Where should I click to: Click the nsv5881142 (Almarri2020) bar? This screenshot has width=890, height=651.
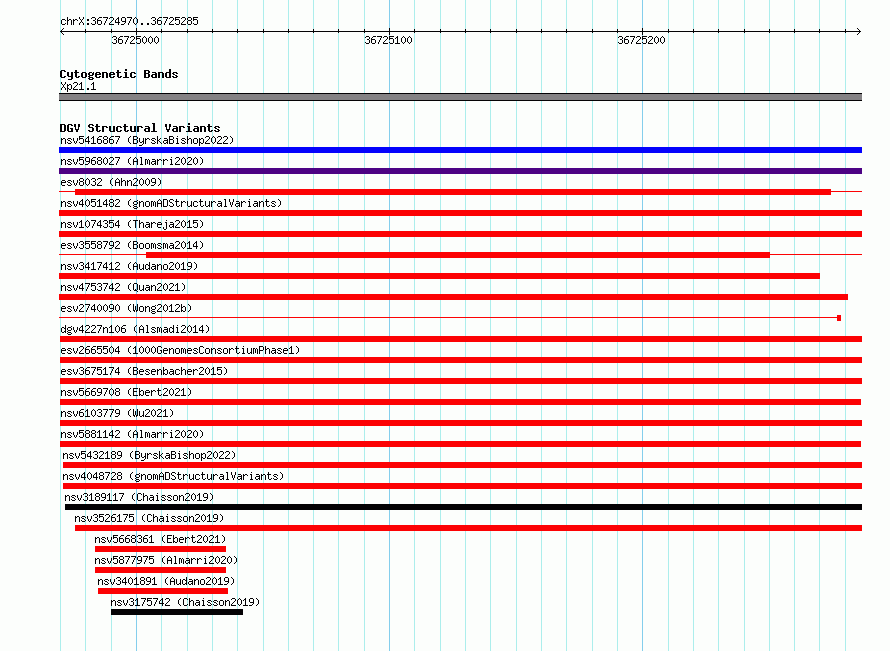(x=460, y=444)
